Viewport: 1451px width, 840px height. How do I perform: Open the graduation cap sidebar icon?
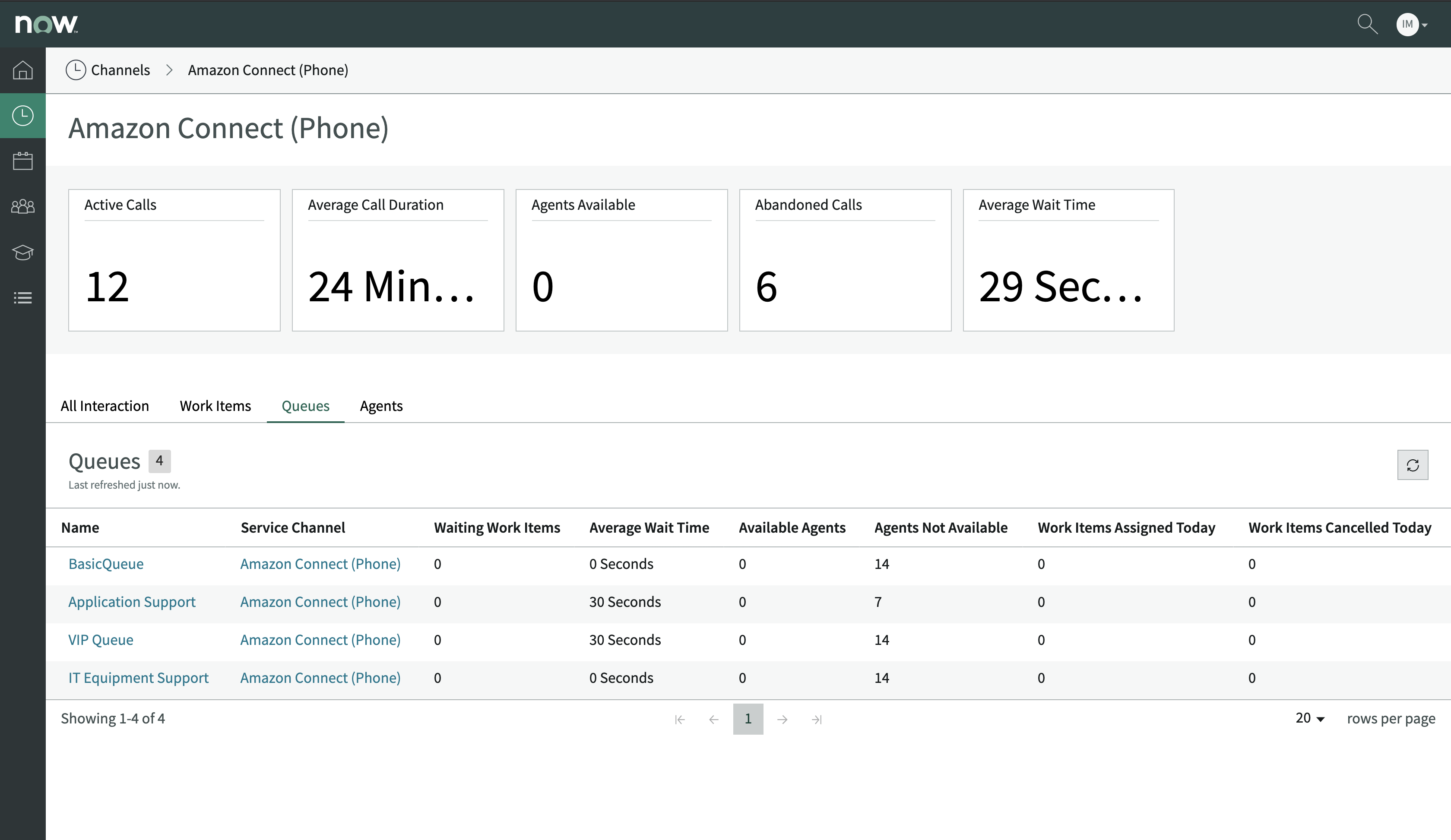coord(22,252)
